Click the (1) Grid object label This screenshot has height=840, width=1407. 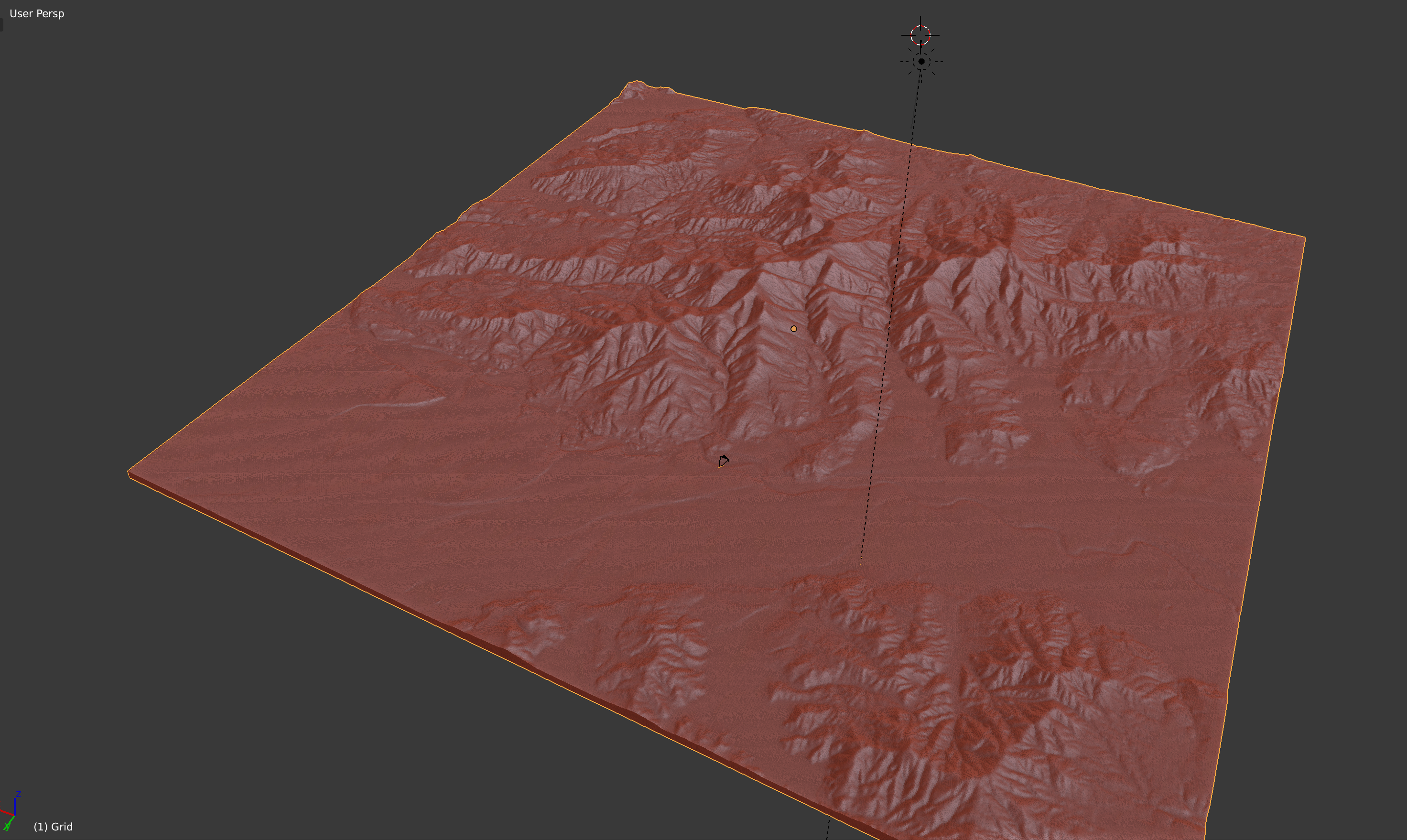tap(53, 827)
